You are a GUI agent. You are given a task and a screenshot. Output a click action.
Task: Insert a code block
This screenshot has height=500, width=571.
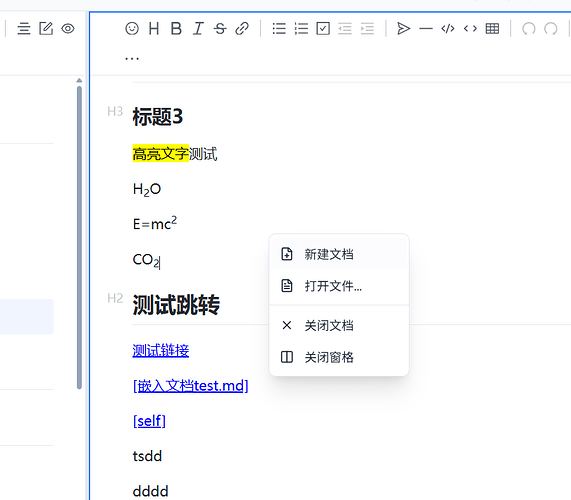coord(448,28)
